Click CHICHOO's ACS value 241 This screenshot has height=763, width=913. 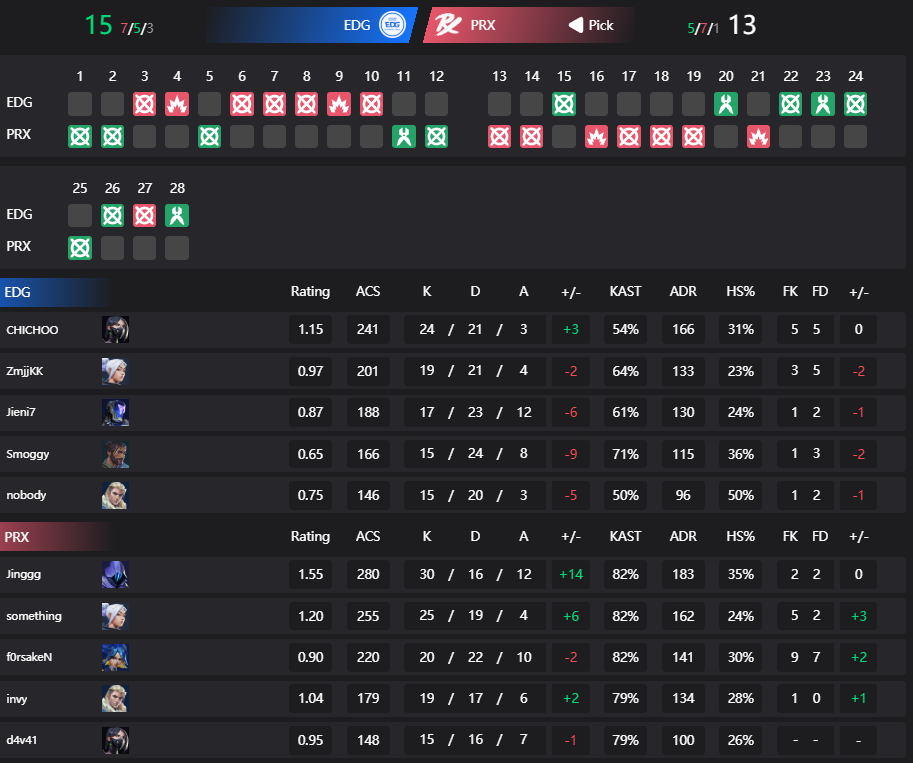pyautogui.click(x=368, y=330)
